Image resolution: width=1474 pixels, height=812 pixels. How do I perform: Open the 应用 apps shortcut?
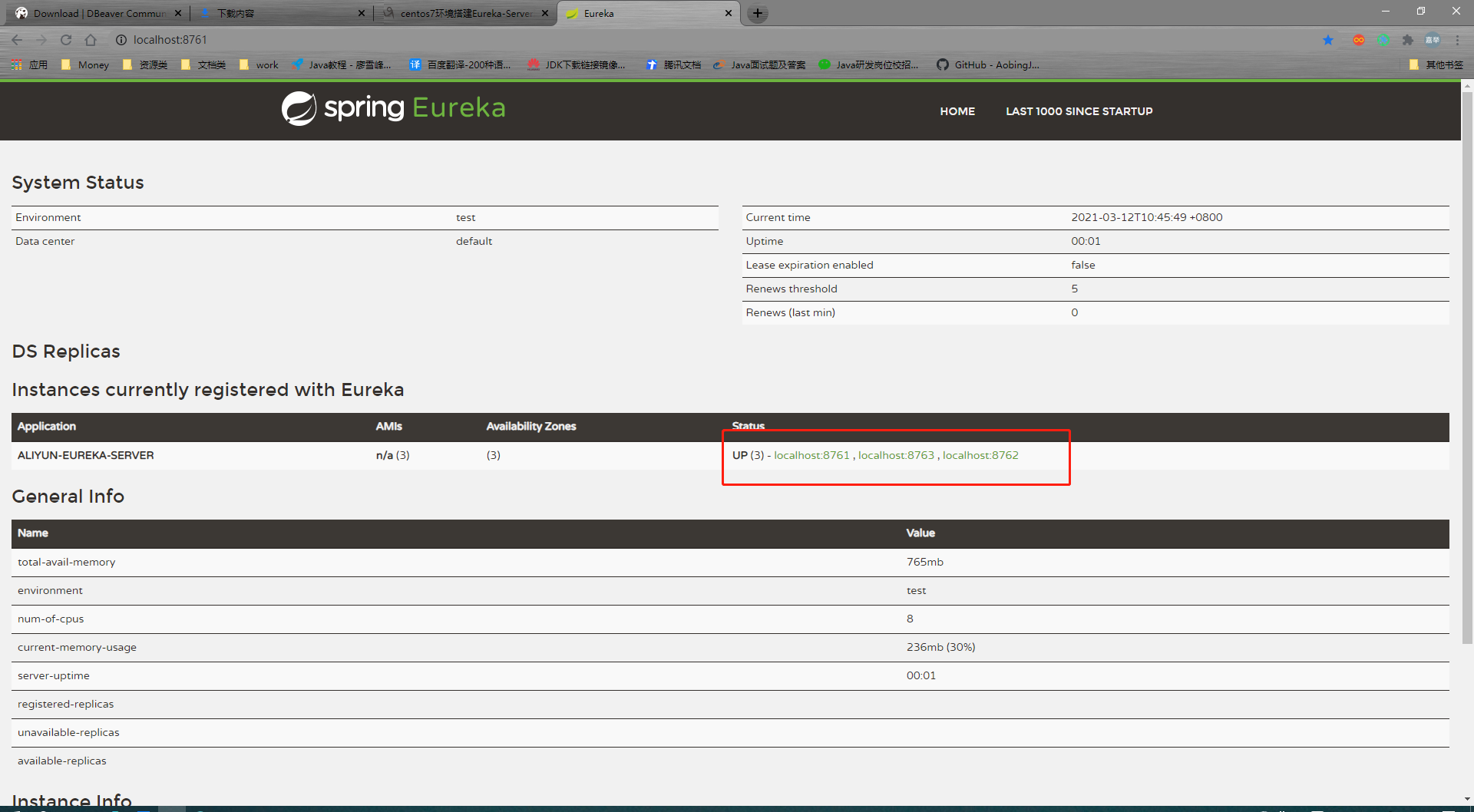click(x=30, y=65)
